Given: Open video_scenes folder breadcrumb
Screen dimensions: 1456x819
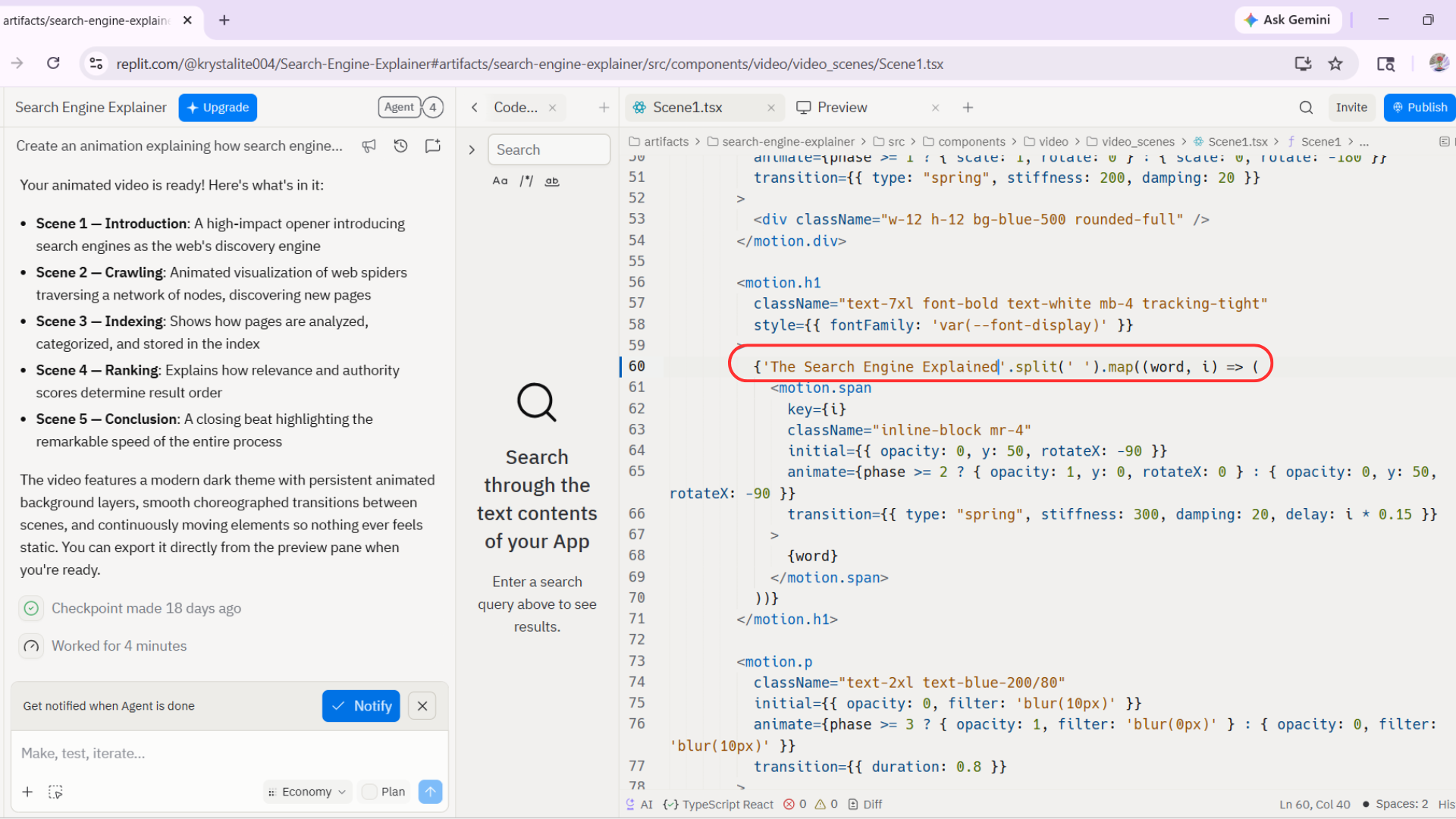Looking at the screenshot, I should point(1131,142).
